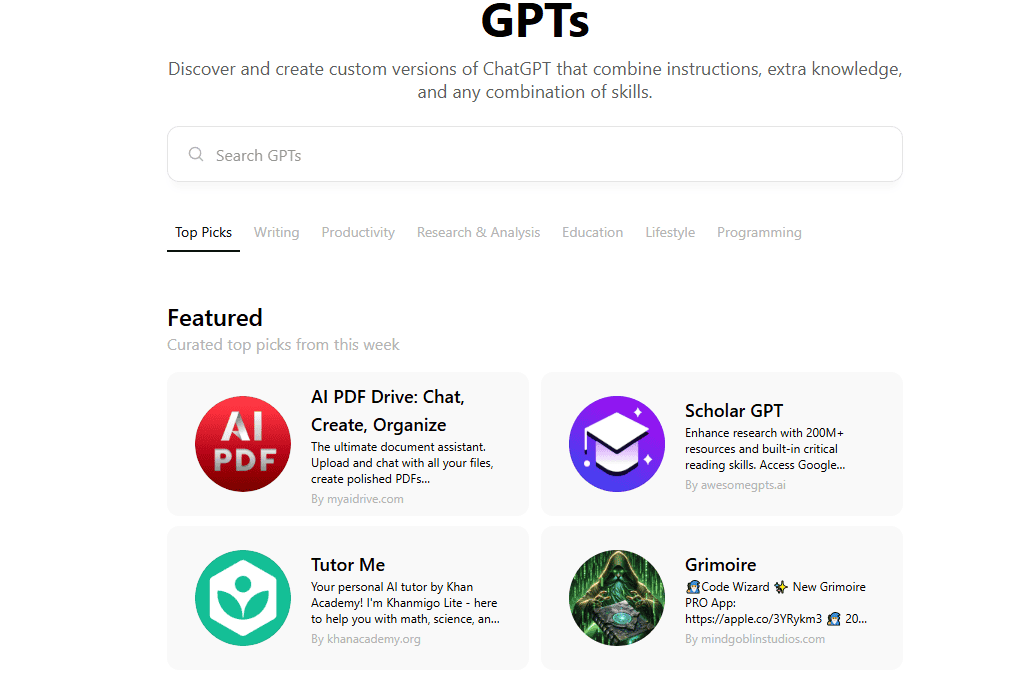Switch to the Writing tab
The width and height of the screenshot is (1025, 691).
277,232
